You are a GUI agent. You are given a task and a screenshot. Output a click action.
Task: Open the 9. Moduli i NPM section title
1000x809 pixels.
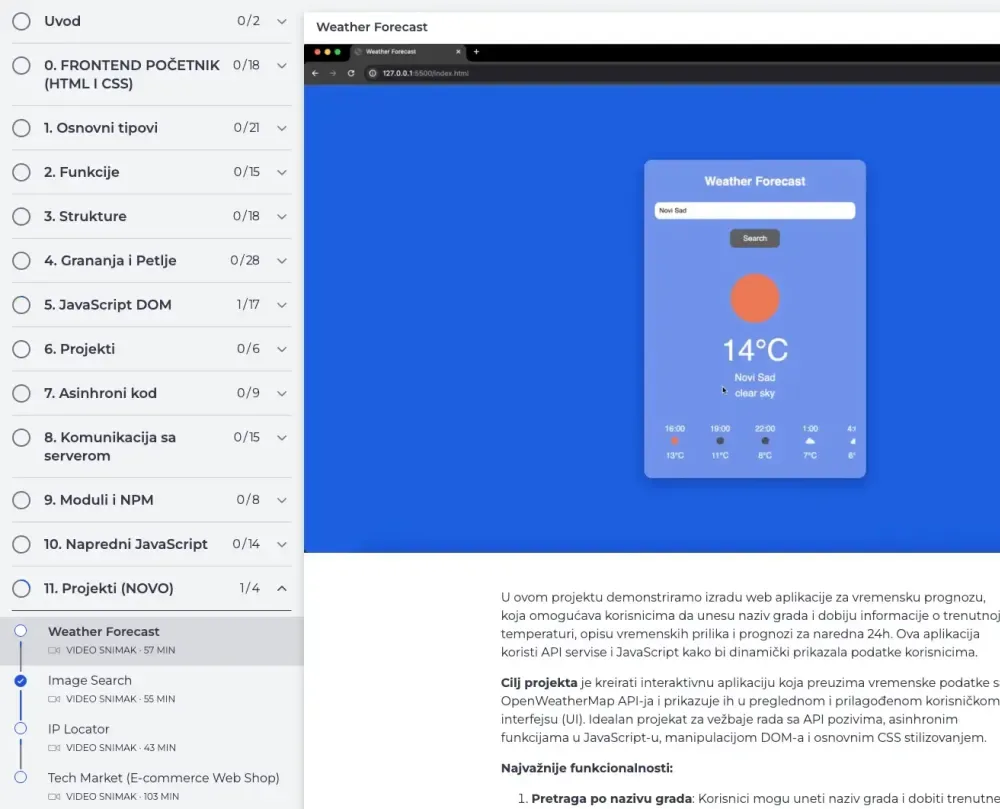point(99,500)
